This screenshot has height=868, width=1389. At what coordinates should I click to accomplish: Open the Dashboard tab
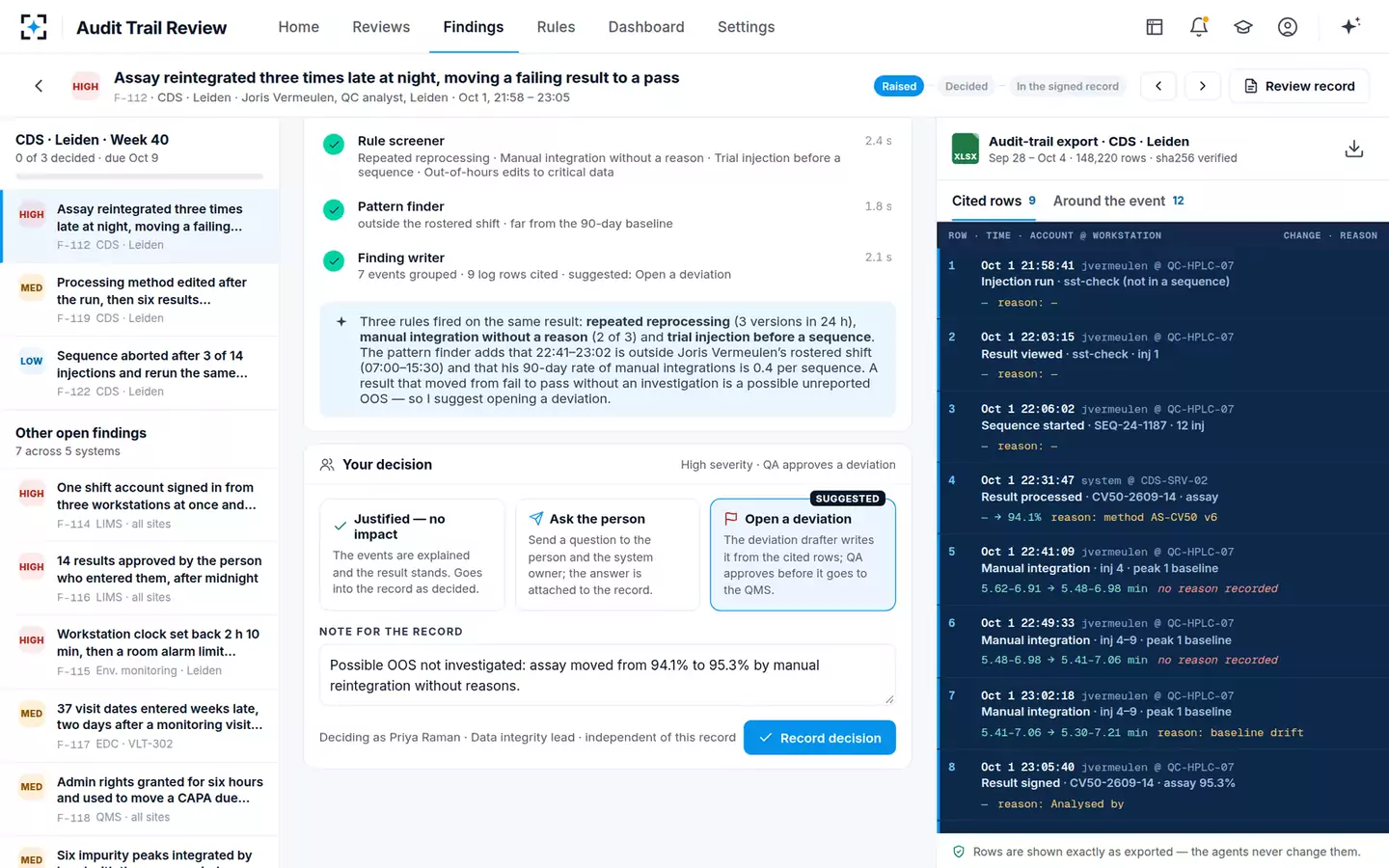pyautogui.click(x=646, y=27)
